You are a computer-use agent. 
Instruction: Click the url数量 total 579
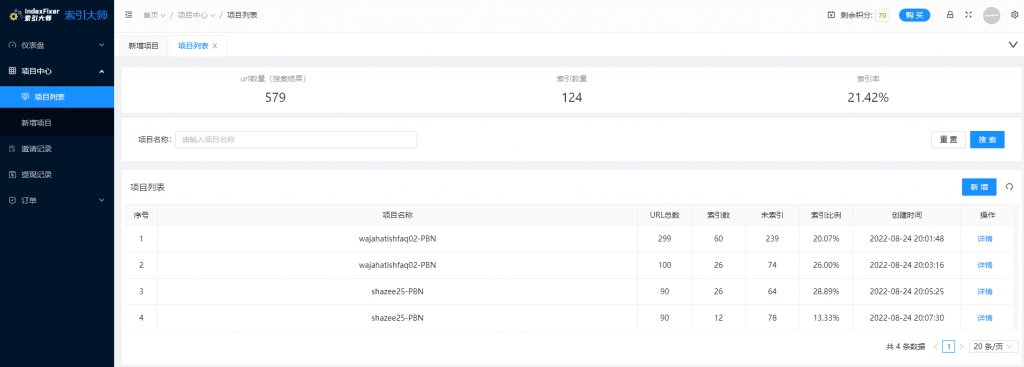tap(275, 98)
